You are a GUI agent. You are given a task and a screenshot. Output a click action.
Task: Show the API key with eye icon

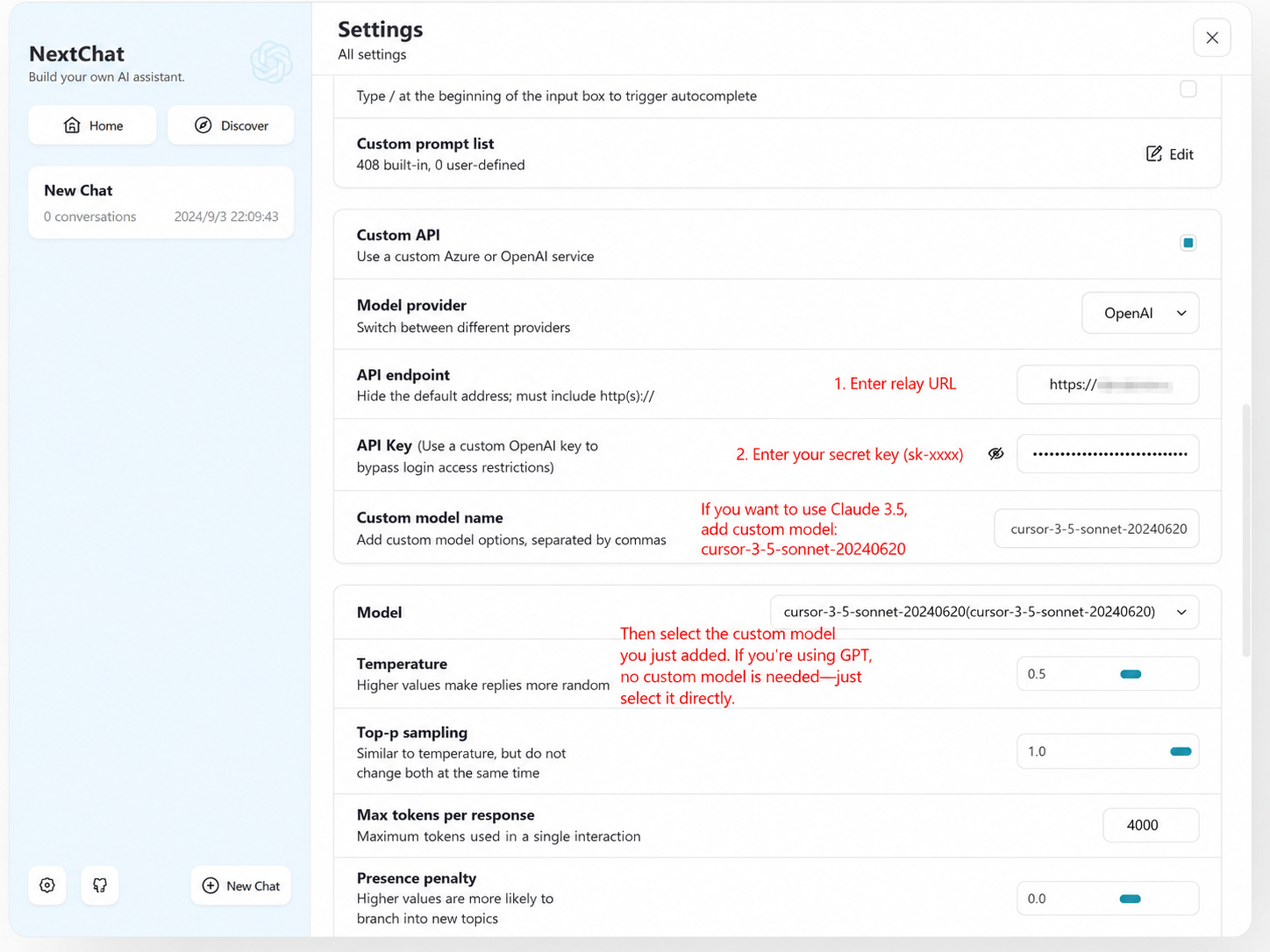(x=996, y=454)
